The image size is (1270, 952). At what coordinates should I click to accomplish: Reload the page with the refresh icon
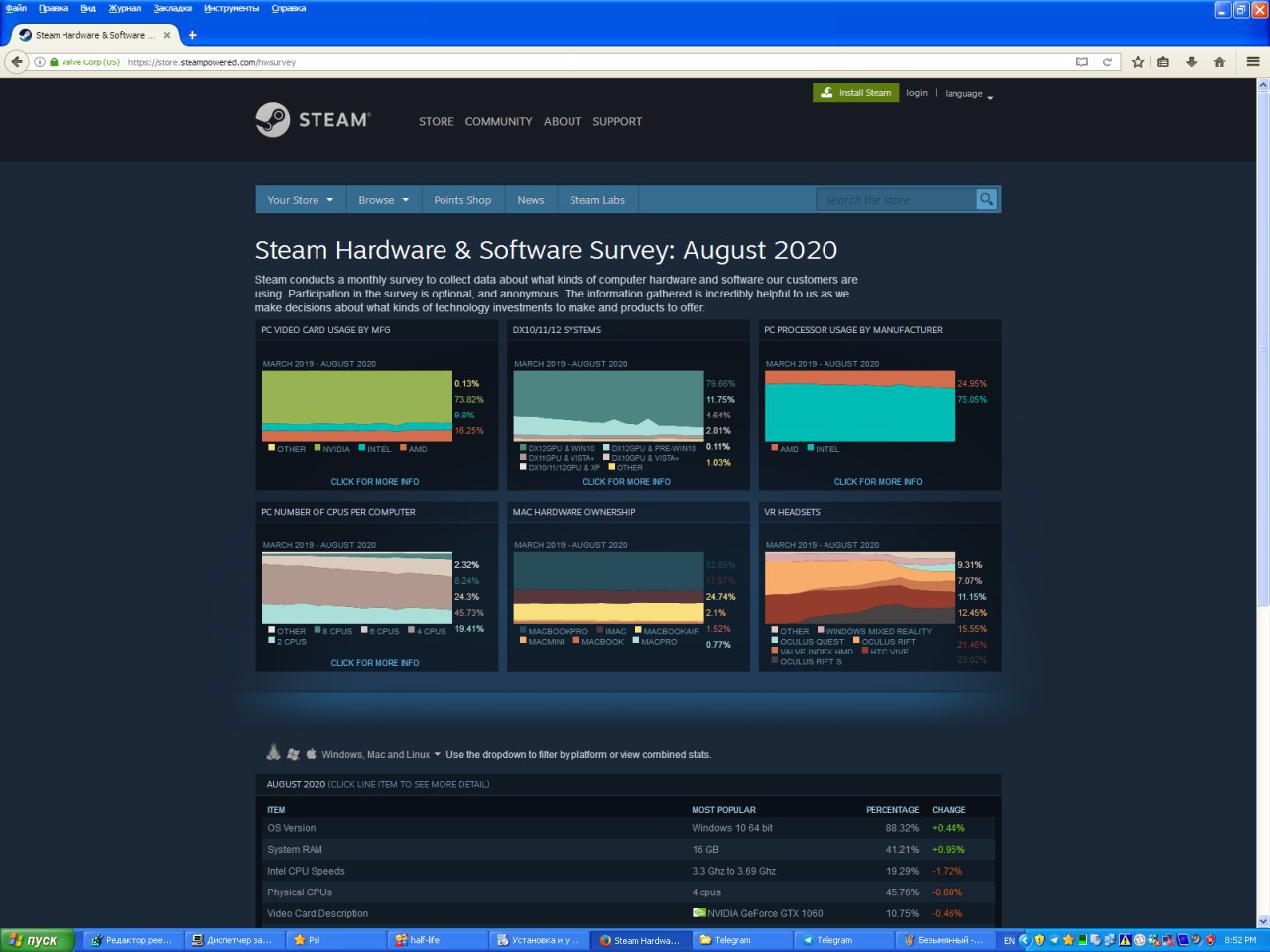click(x=1107, y=61)
